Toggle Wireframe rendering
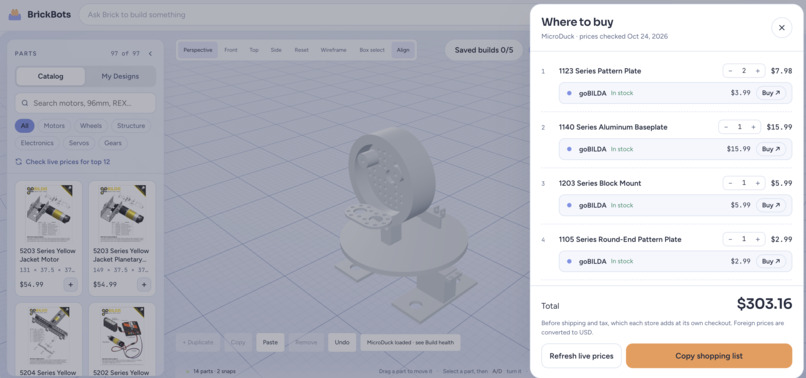806x378 pixels. pyautogui.click(x=334, y=50)
